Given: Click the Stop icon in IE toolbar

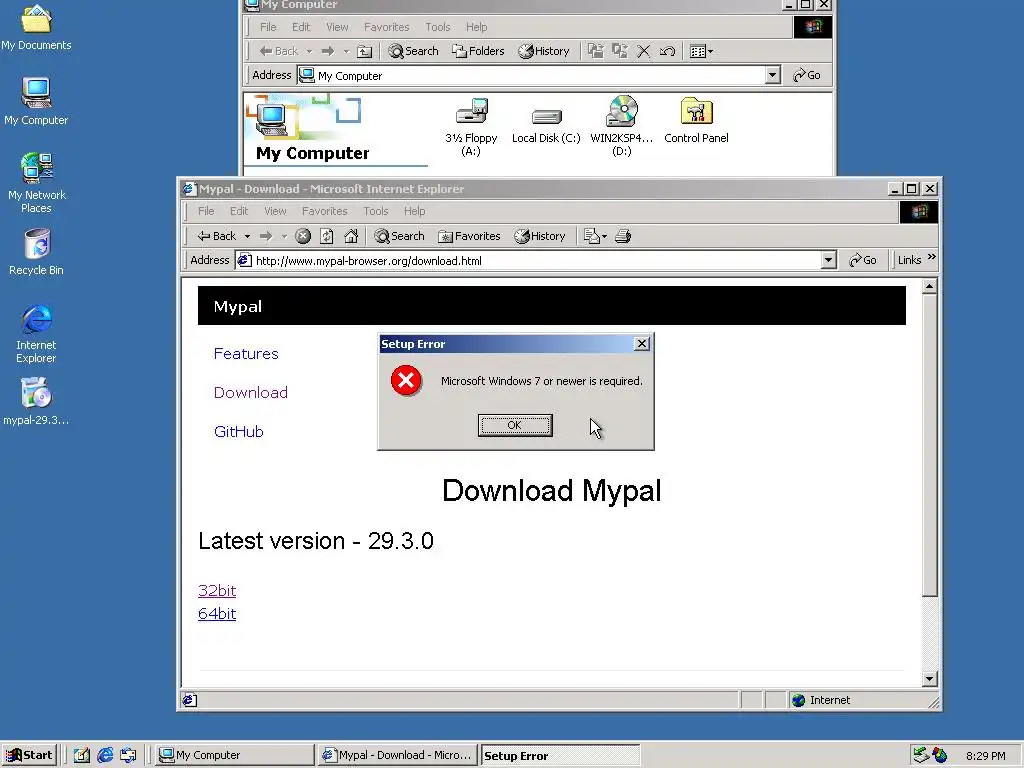Looking at the screenshot, I should coord(302,236).
